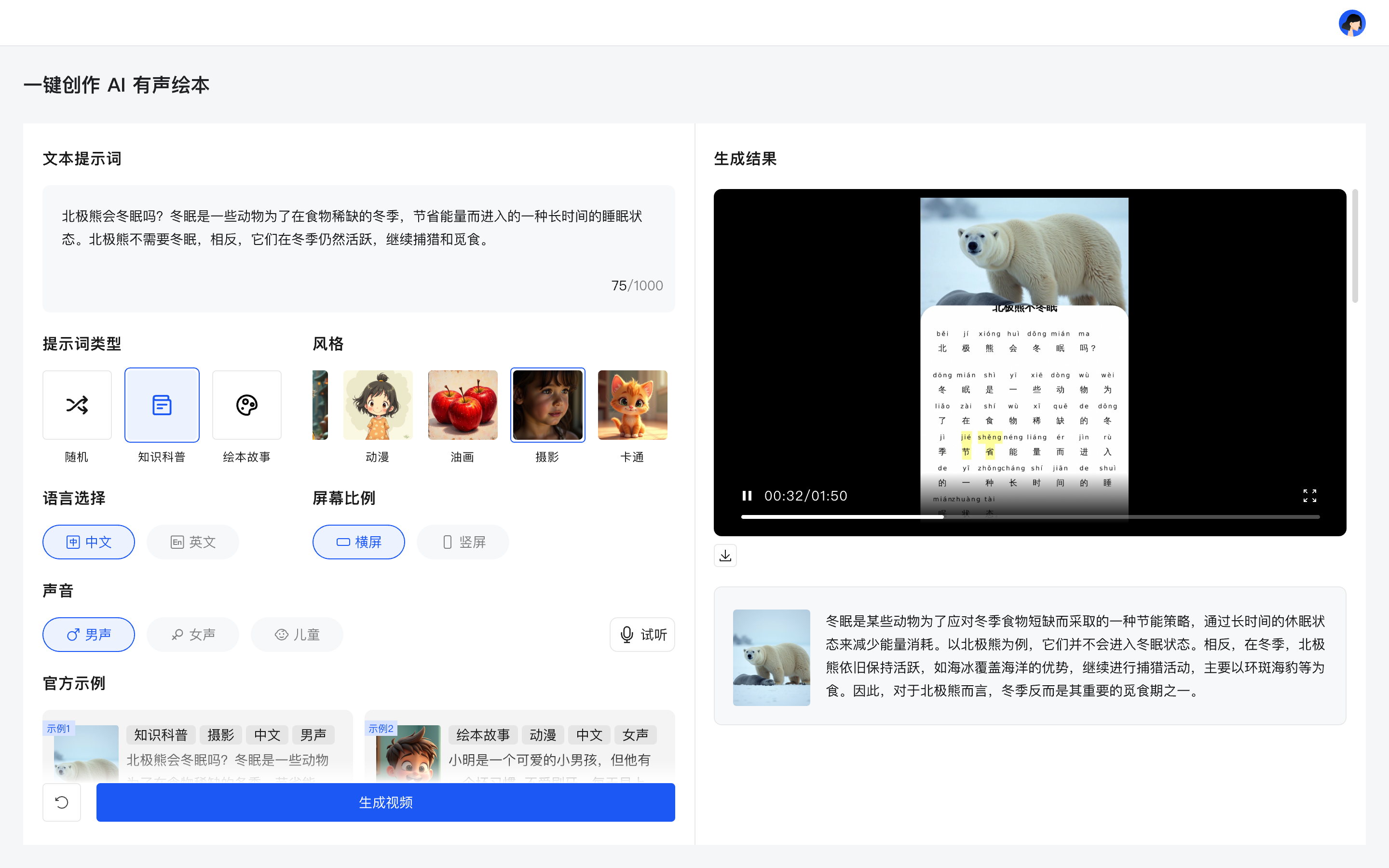Click the 知识科普 tag in 示例1
Image resolution: width=1389 pixels, height=868 pixels.
point(161,735)
